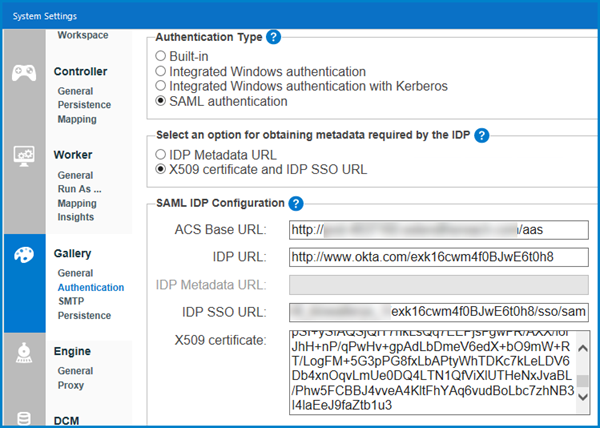Open the Engine train icon
The image size is (600, 428).
point(24,353)
